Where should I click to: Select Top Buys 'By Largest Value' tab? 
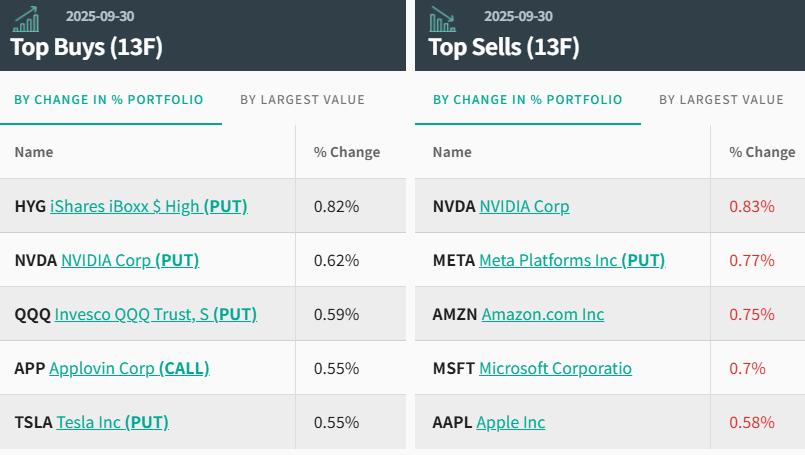coord(302,100)
